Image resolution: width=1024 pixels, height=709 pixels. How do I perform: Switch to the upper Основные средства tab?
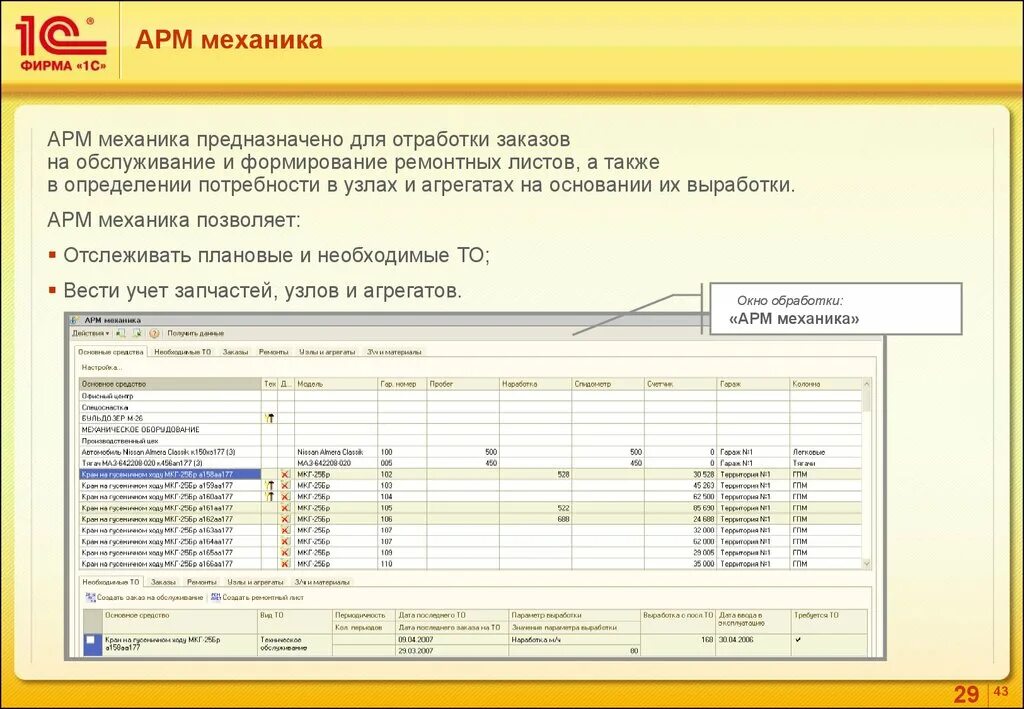[111, 352]
